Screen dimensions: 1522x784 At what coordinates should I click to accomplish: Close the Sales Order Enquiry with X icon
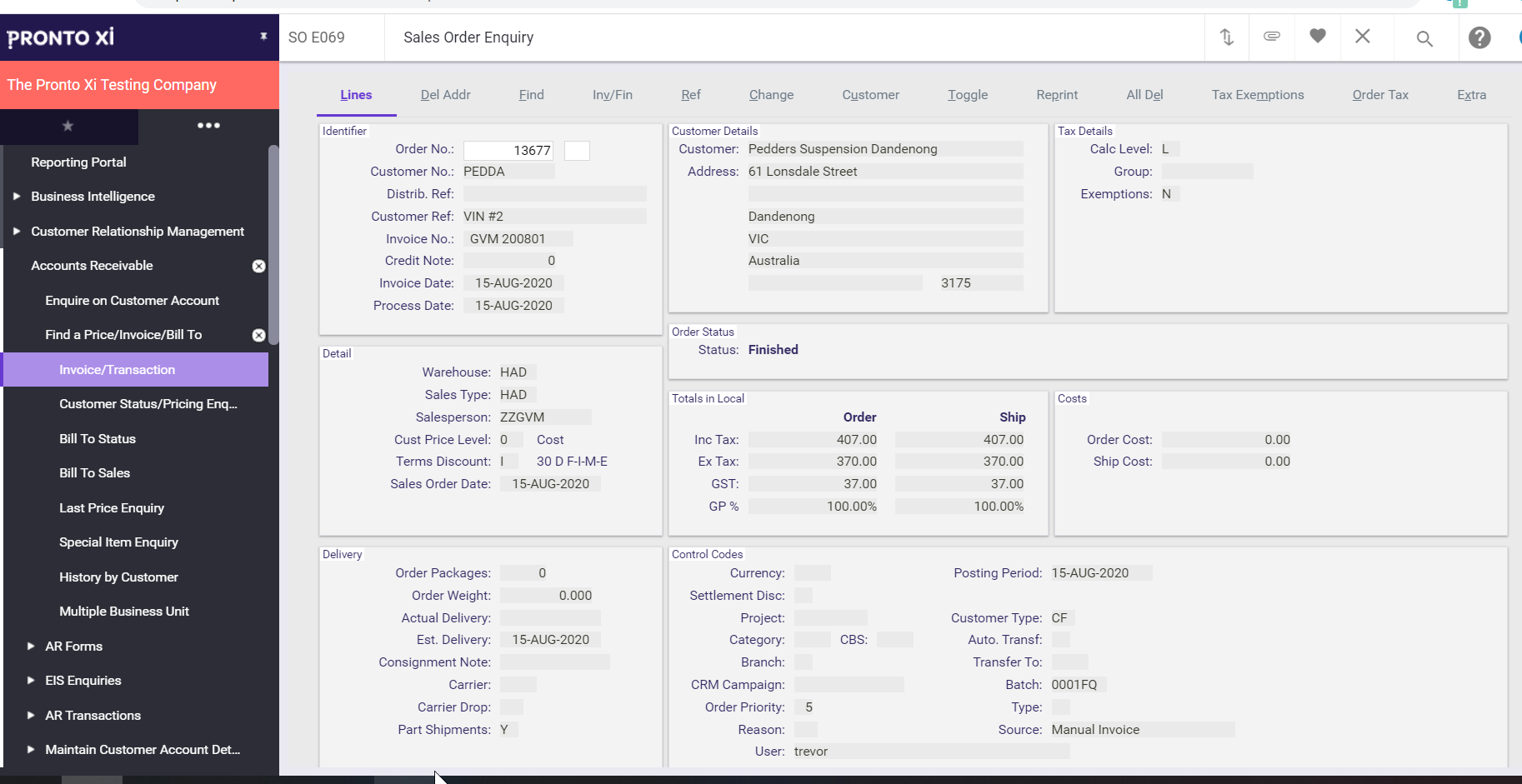[1363, 36]
